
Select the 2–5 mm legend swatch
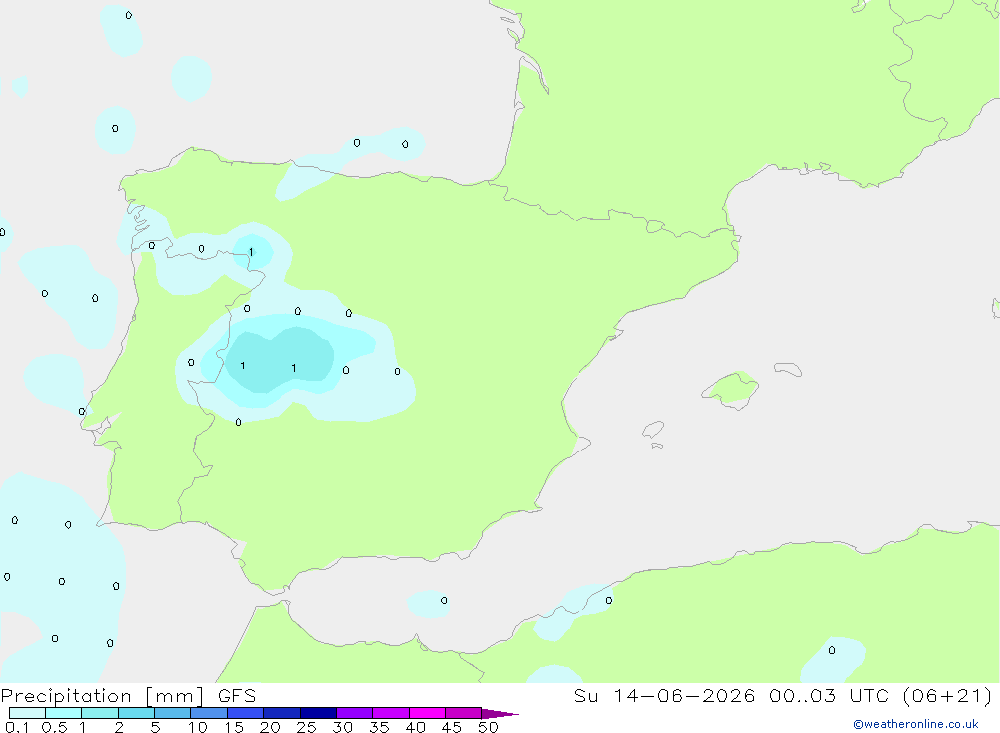pyautogui.click(x=136, y=713)
